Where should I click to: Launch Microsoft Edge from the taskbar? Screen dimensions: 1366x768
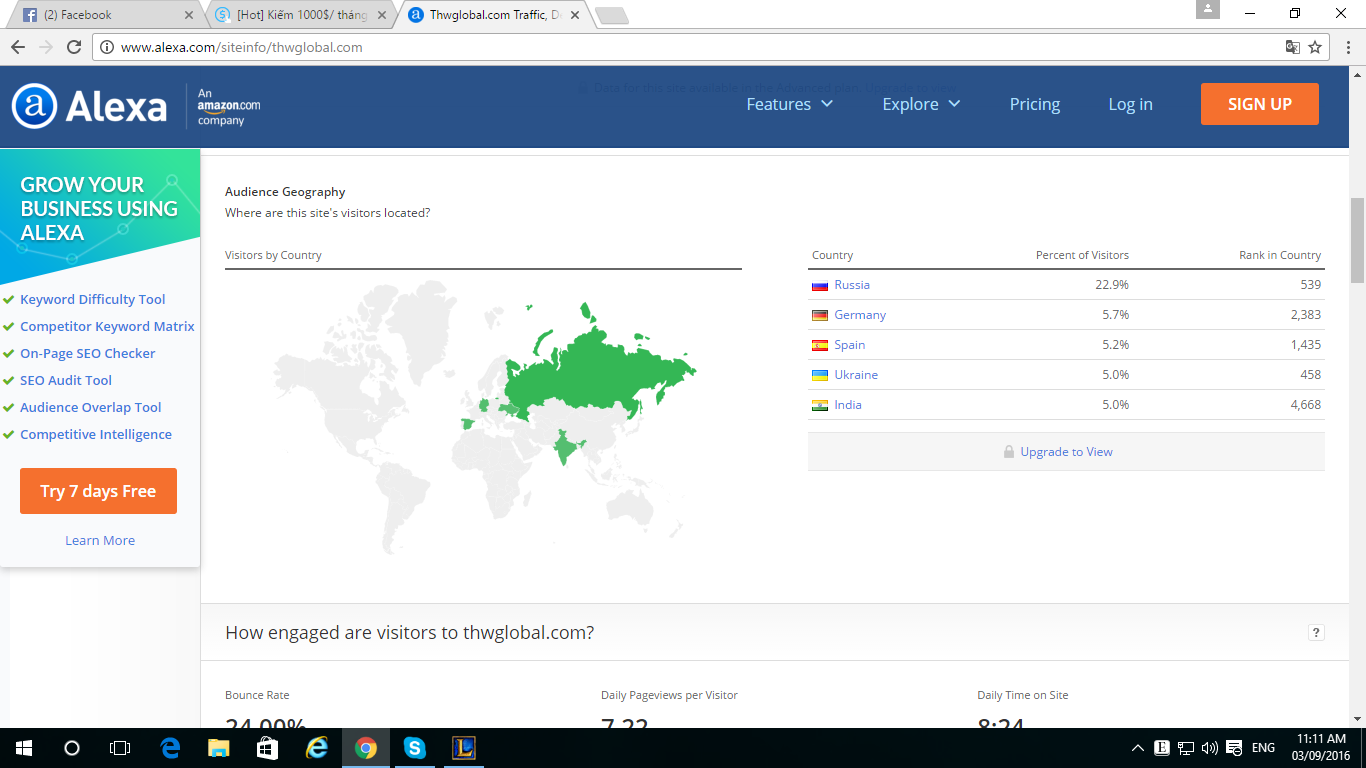(x=170, y=748)
